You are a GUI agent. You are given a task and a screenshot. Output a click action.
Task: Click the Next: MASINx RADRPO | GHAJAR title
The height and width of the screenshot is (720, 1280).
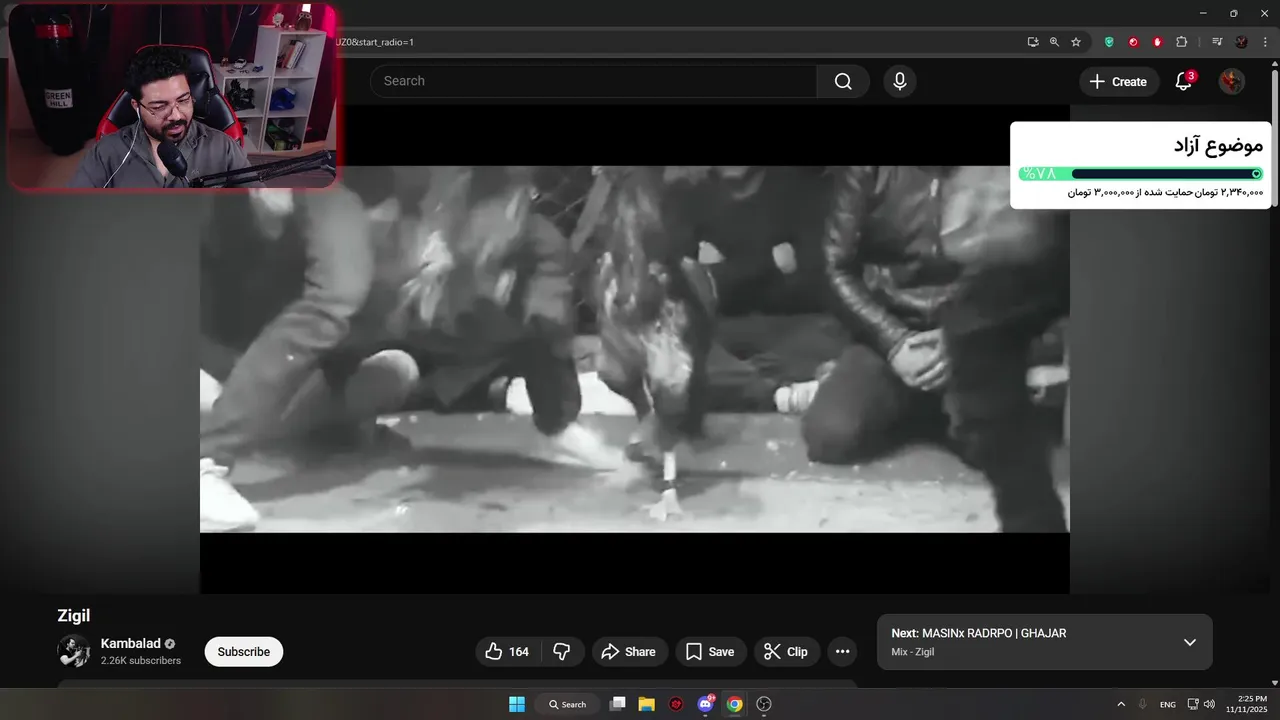pyautogui.click(x=979, y=633)
